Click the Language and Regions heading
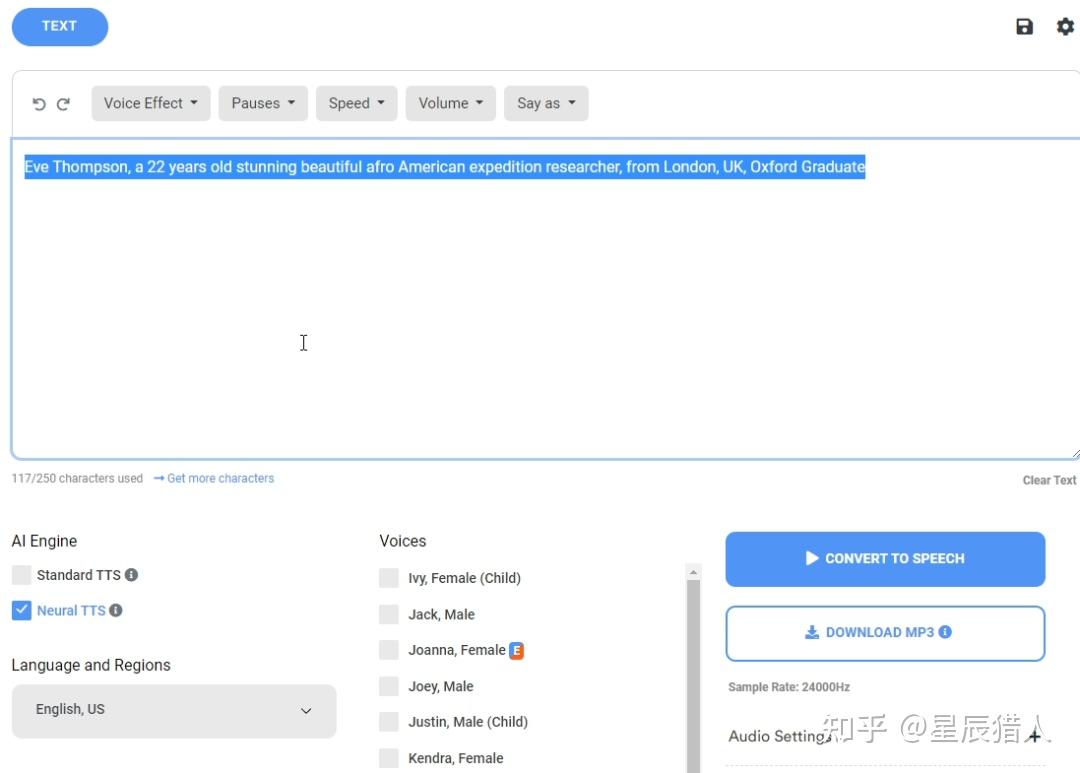The width and height of the screenshot is (1080, 773). tap(91, 665)
